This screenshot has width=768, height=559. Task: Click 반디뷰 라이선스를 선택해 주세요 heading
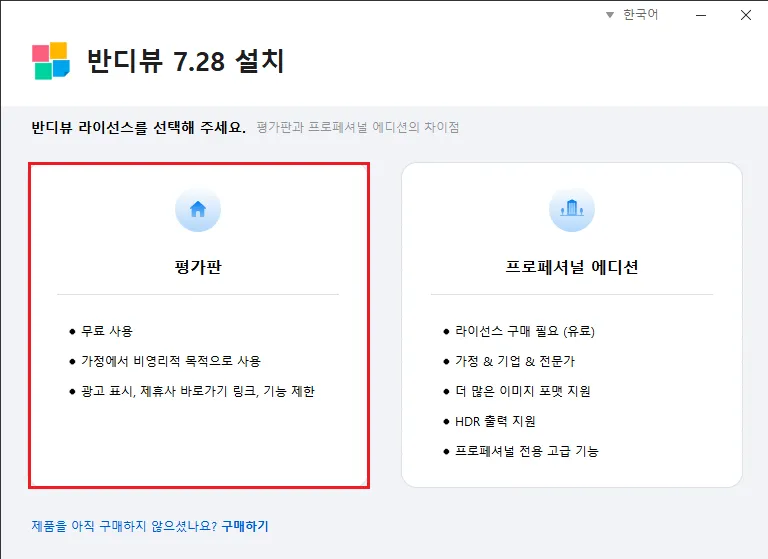(x=139, y=127)
